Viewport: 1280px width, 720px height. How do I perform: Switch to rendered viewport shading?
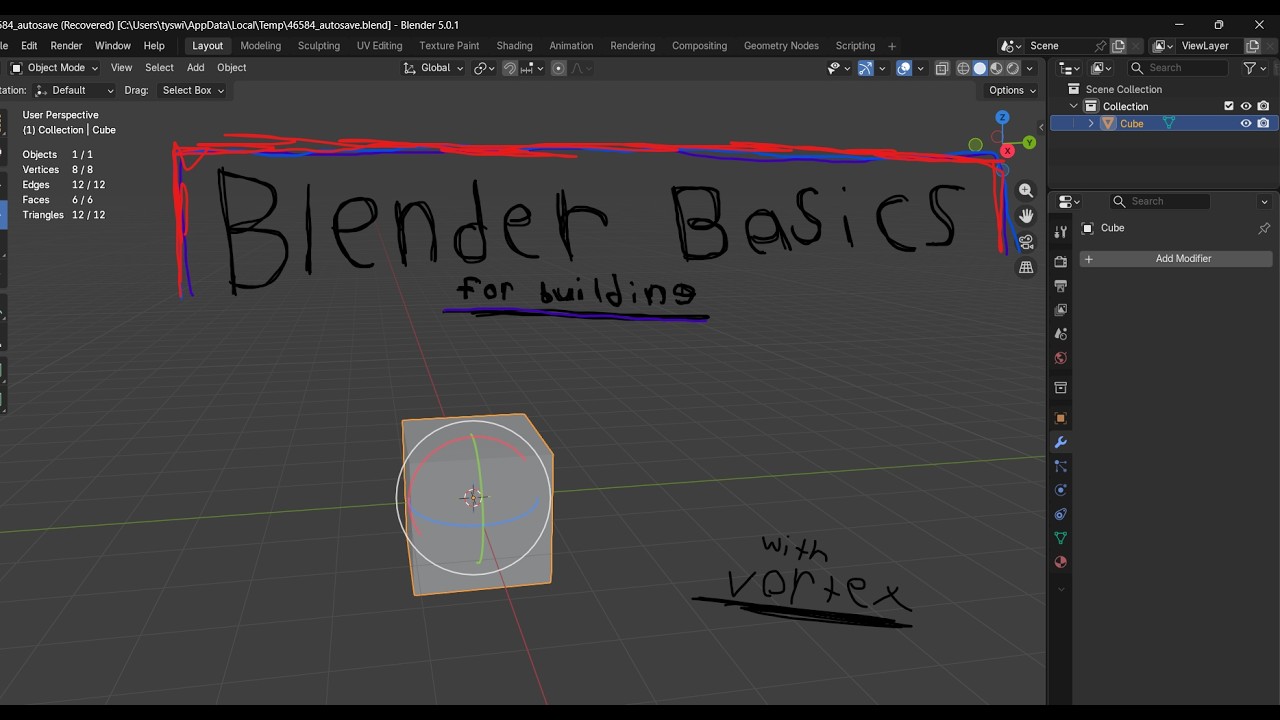pyautogui.click(x=1013, y=68)
